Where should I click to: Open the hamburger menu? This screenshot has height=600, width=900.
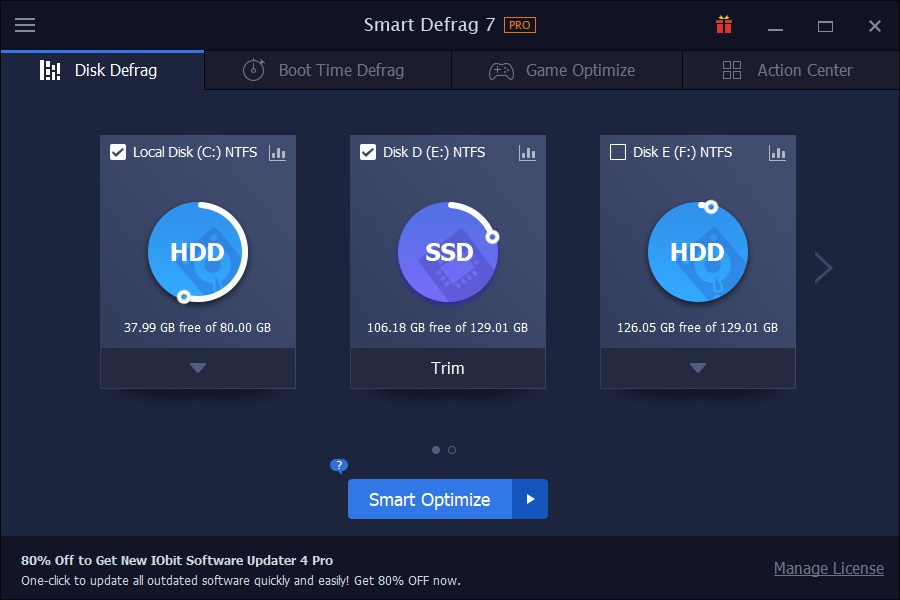(25, 25)
